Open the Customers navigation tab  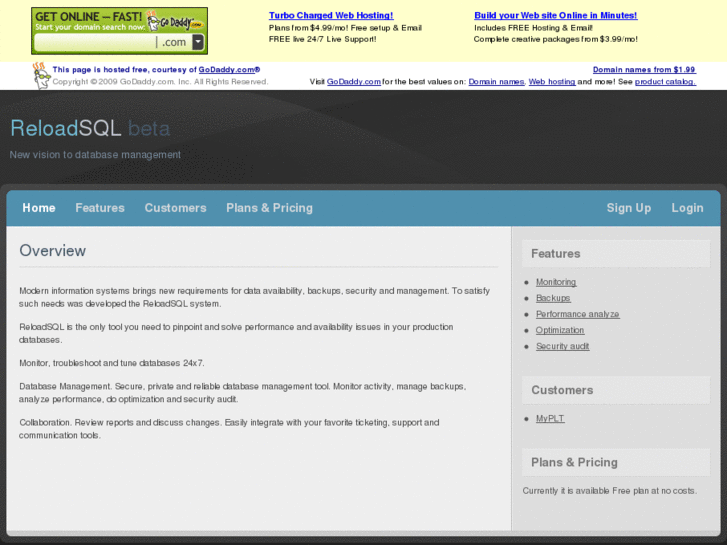[x=175, y=208]
